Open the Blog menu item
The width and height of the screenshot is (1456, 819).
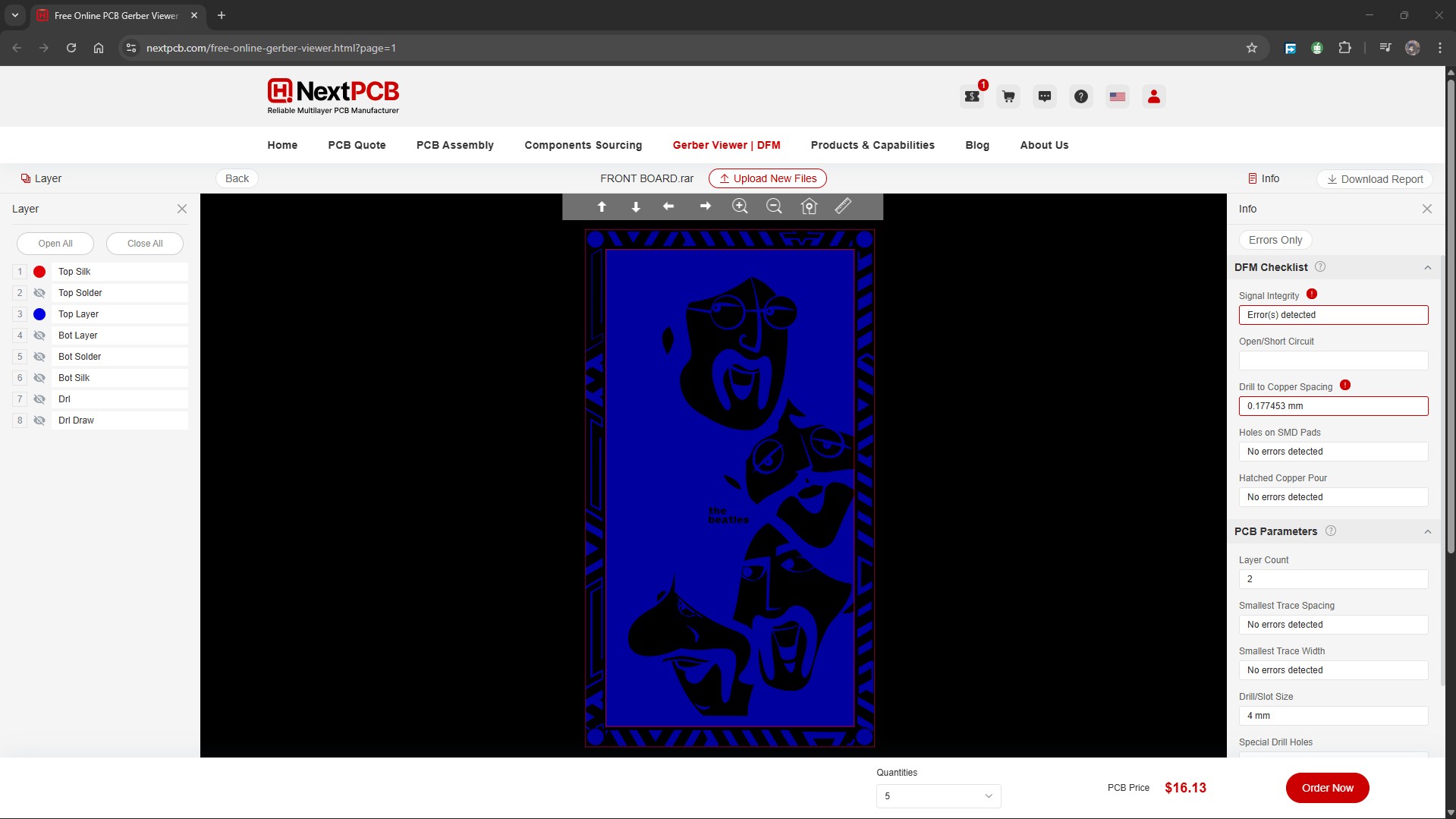click(977, 145)
